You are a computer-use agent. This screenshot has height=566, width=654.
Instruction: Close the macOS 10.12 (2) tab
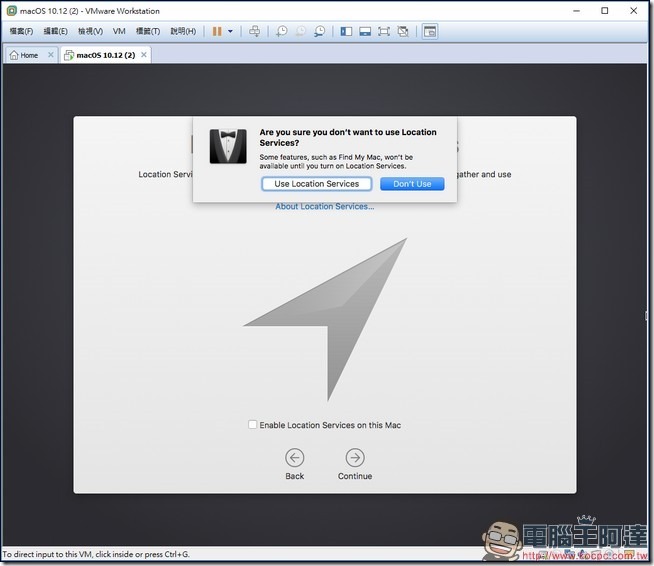click(x=143, y=55)
